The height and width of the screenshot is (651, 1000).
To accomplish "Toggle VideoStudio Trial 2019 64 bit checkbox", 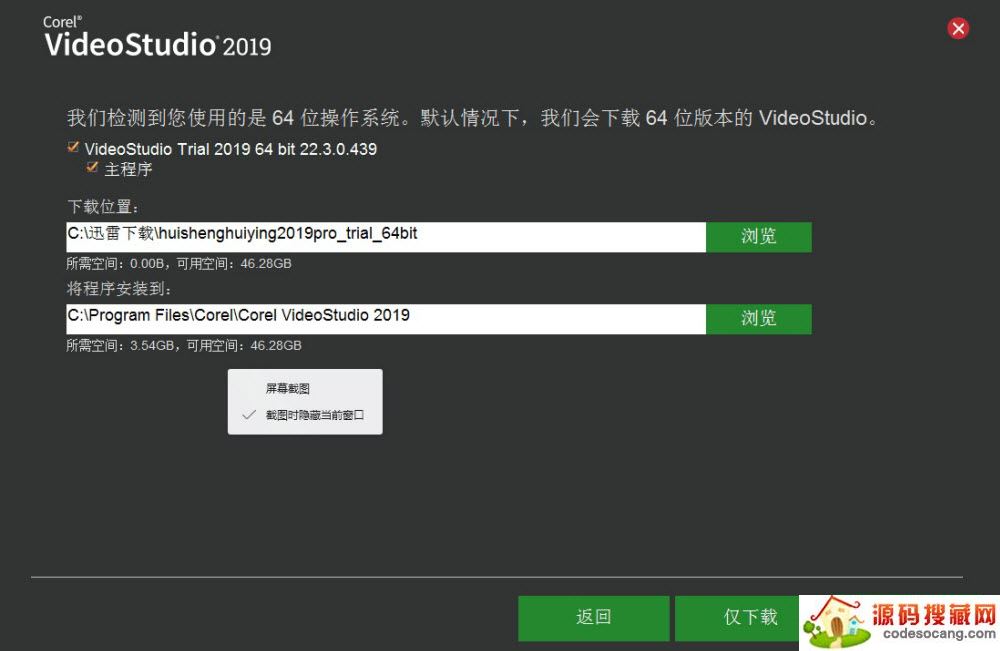I will click(73, 148).
